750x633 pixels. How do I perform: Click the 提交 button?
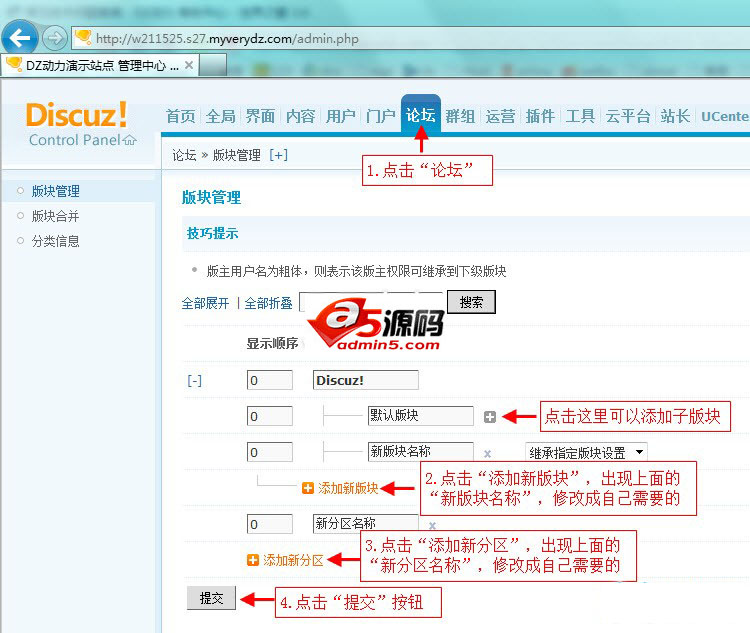211,598
